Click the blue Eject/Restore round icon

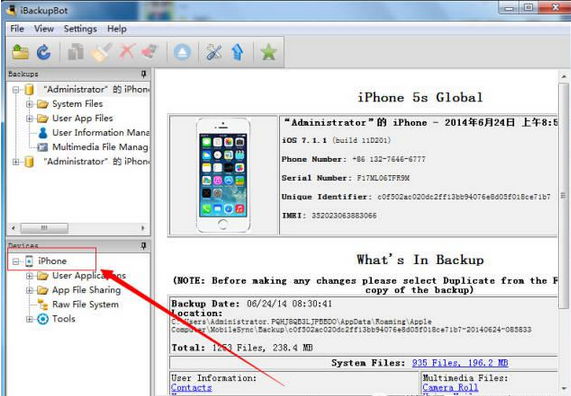pyautogui.click(x=182, y=52)
